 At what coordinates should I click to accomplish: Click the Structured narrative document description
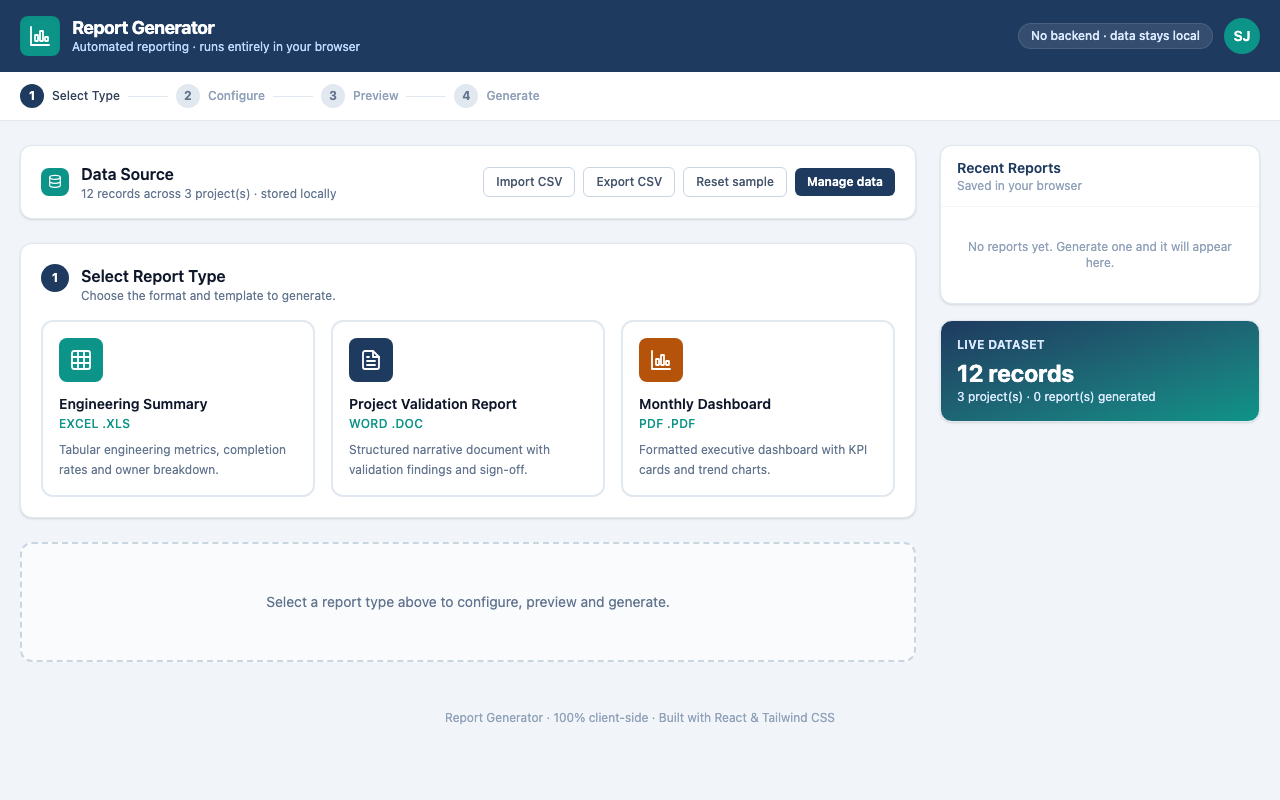tap(449, 460)
